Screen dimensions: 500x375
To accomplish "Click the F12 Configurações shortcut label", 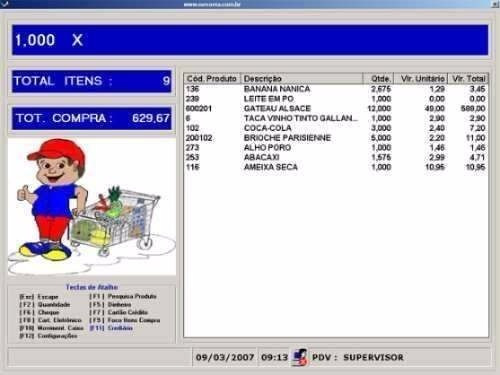I will [48, 336].
